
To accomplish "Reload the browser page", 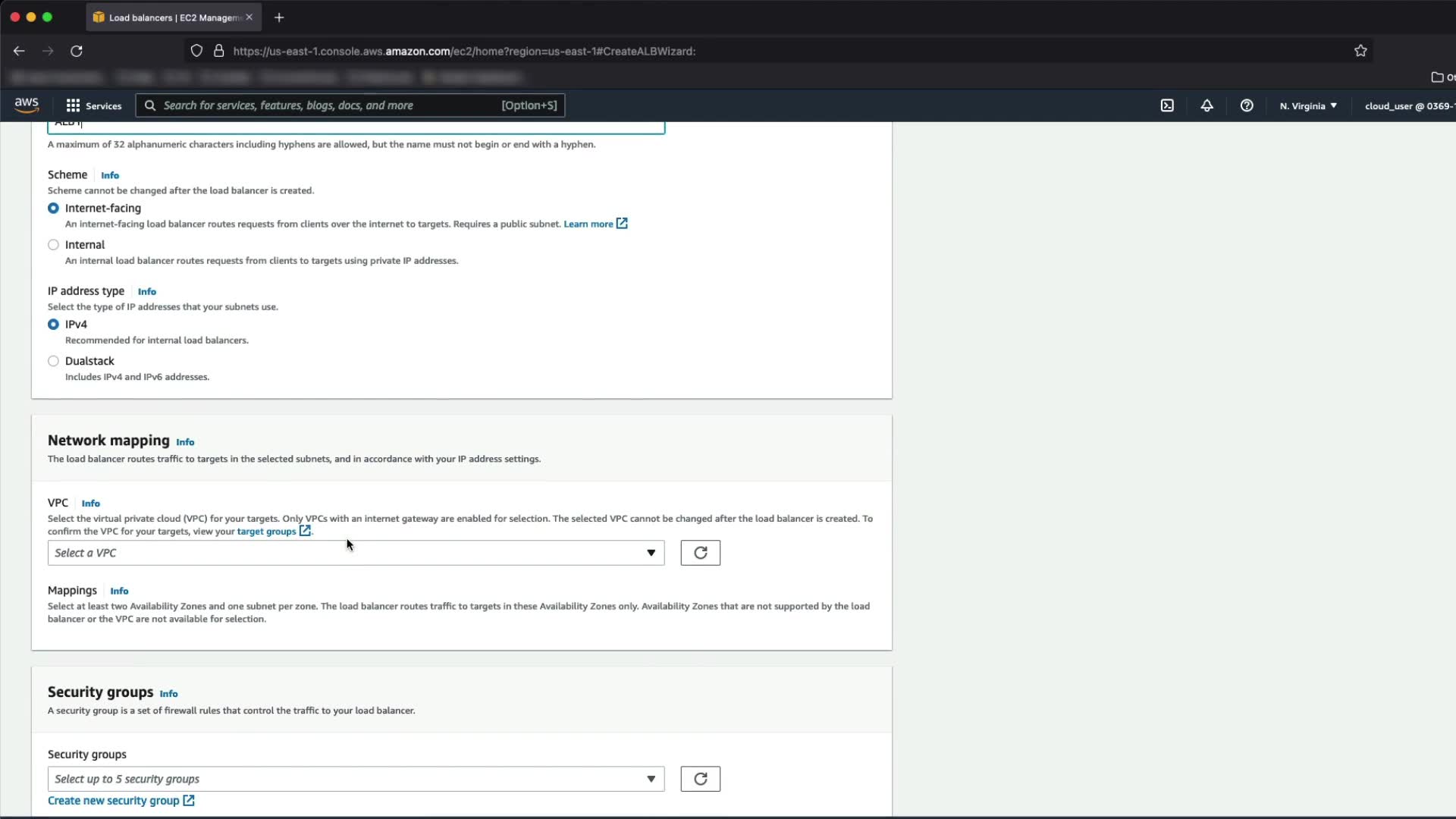I will point(77,51).
